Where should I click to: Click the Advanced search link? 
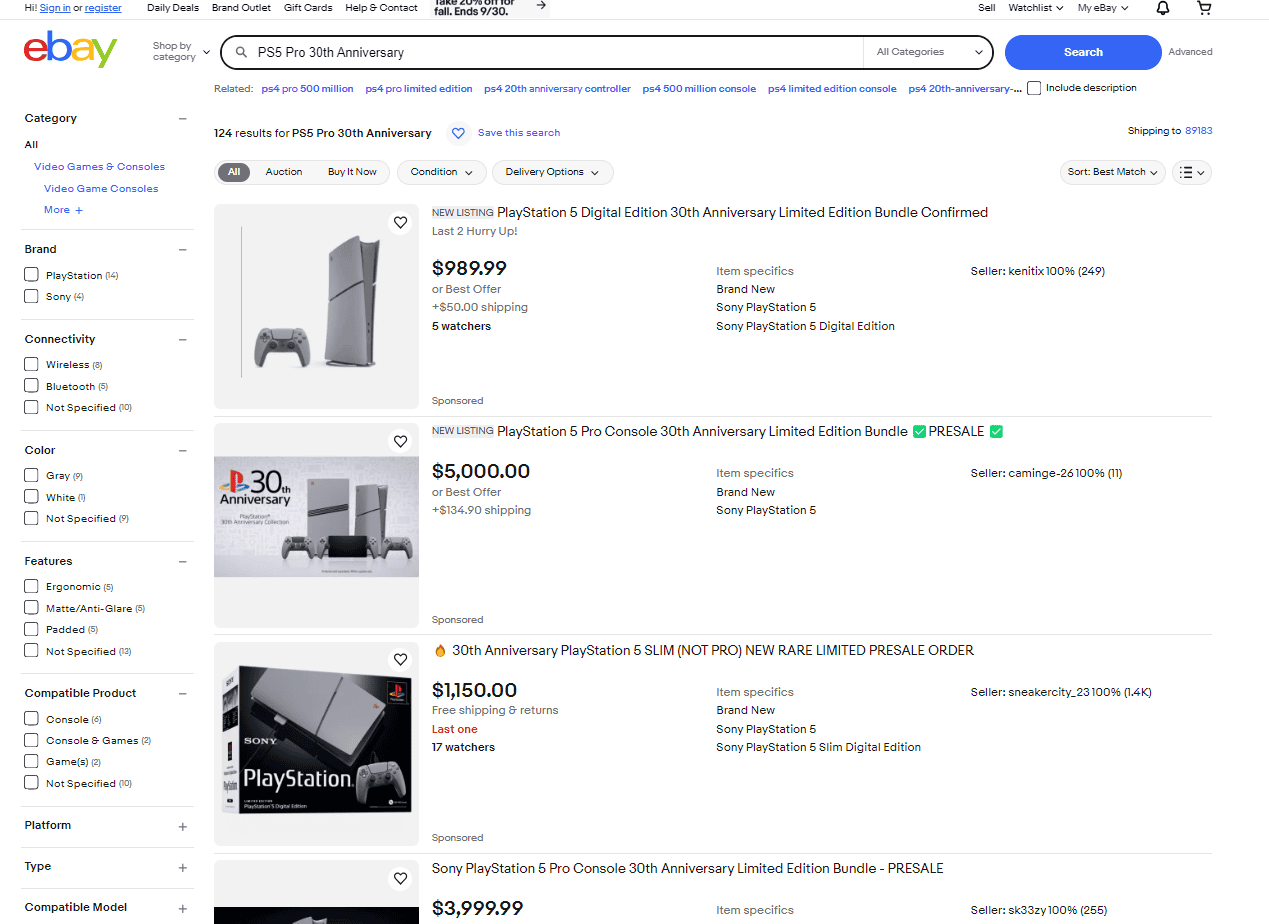click(1190, 52)
